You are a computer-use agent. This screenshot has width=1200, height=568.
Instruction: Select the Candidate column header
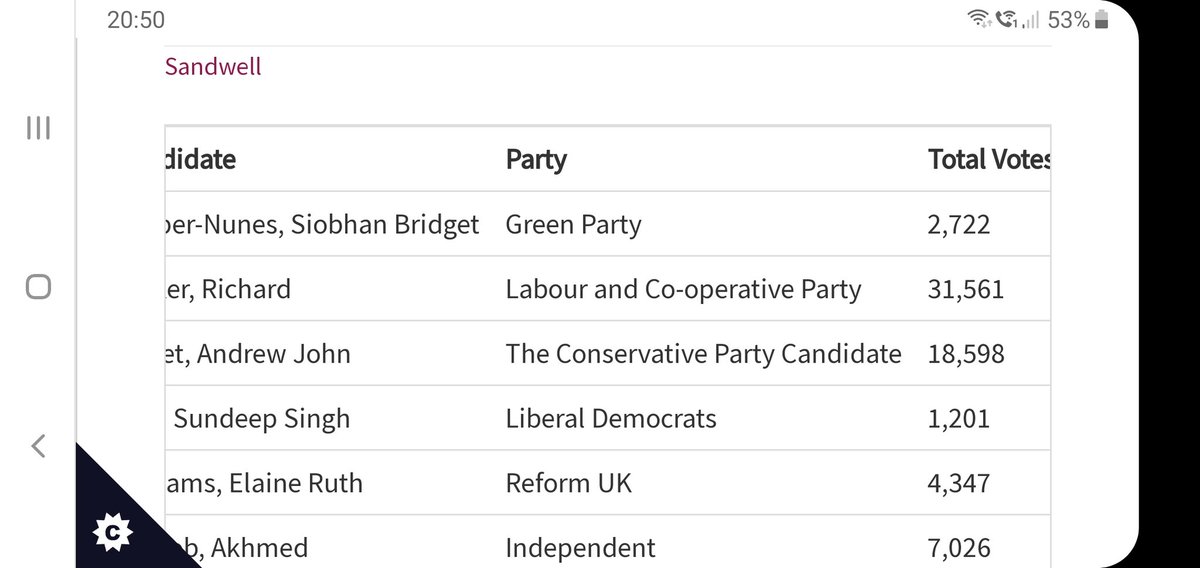pyautogui.click(x=200, y=159)
